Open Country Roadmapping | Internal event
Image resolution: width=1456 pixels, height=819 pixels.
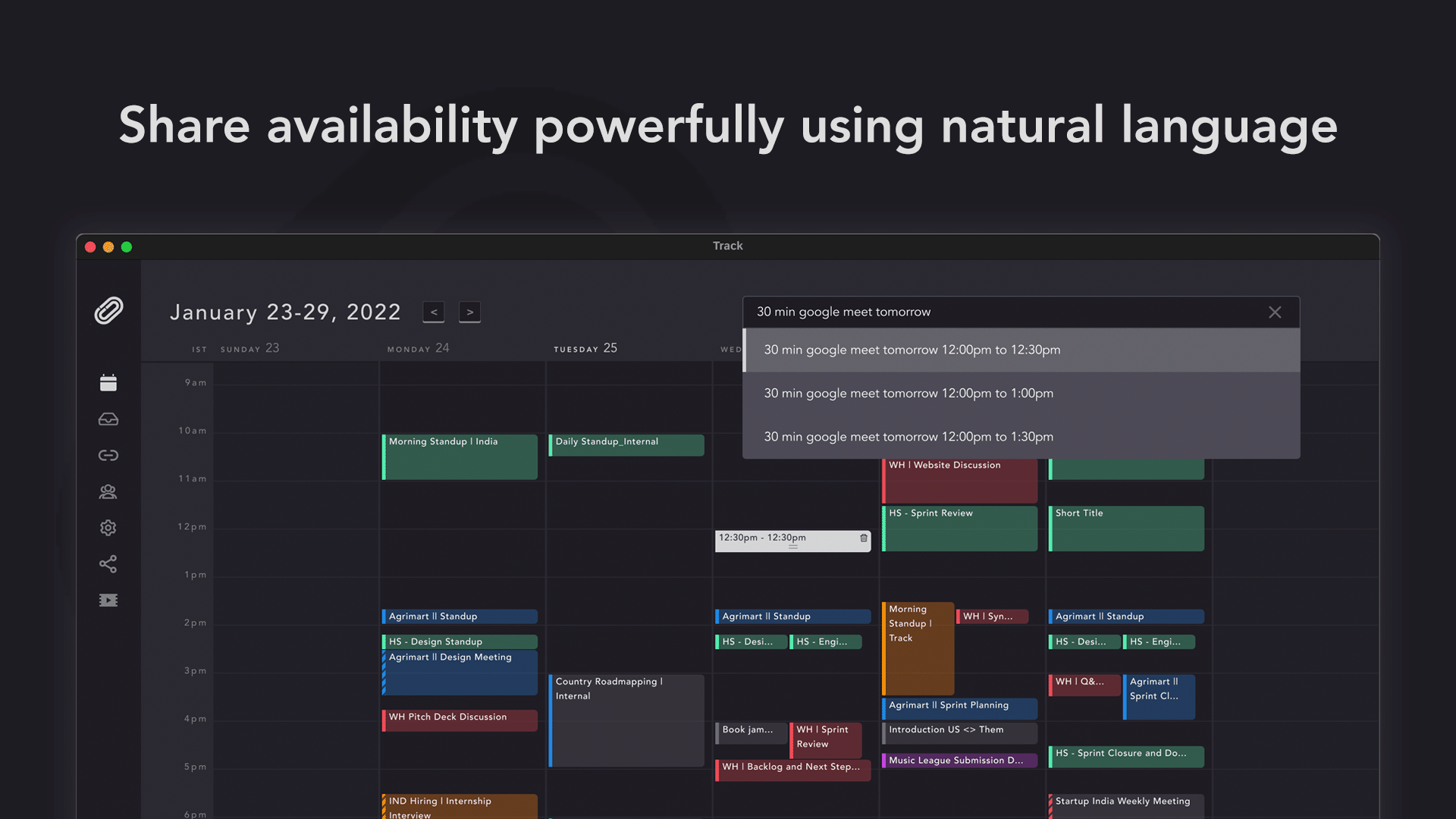coord(626,719)
